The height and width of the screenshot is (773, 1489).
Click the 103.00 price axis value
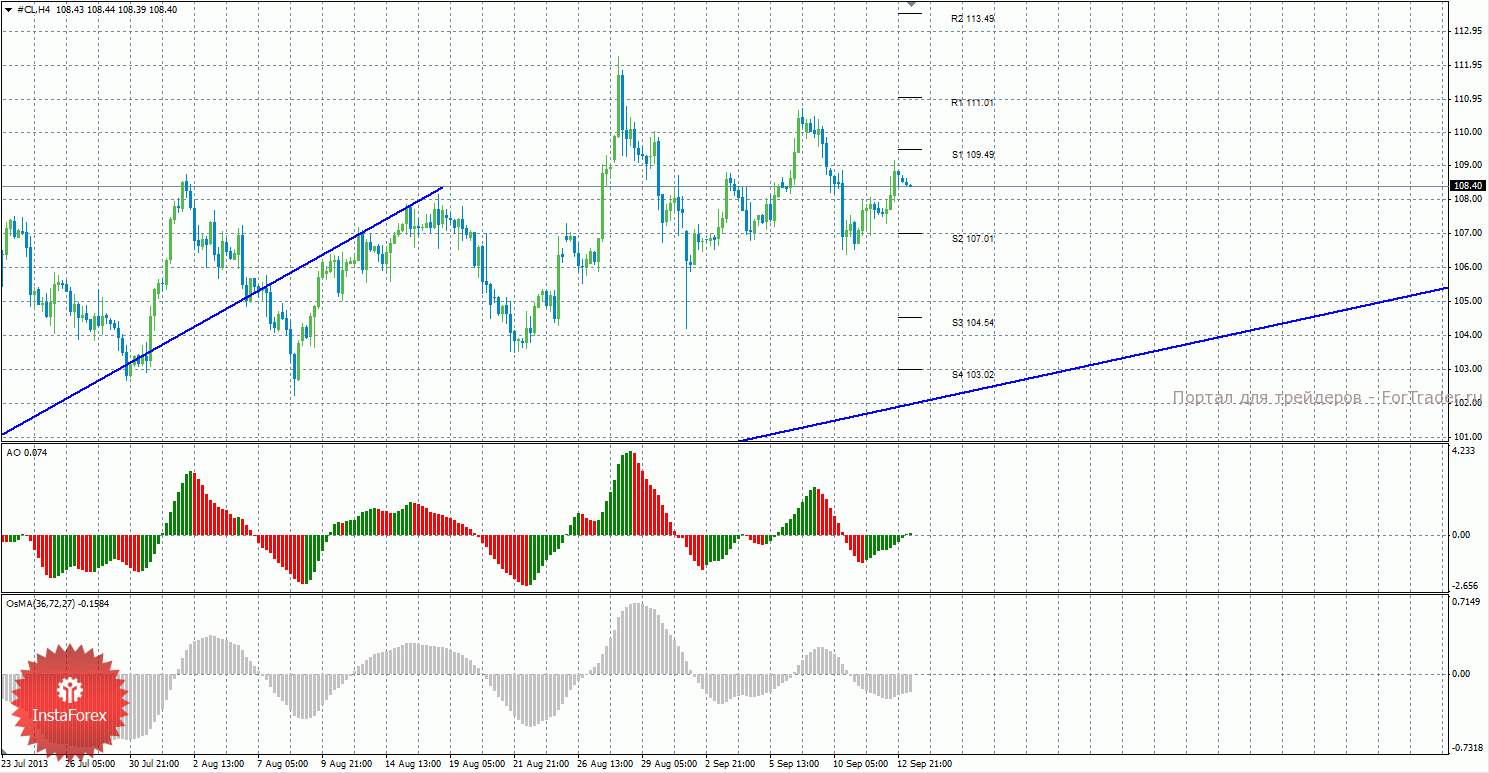(x=1468, y=369)
